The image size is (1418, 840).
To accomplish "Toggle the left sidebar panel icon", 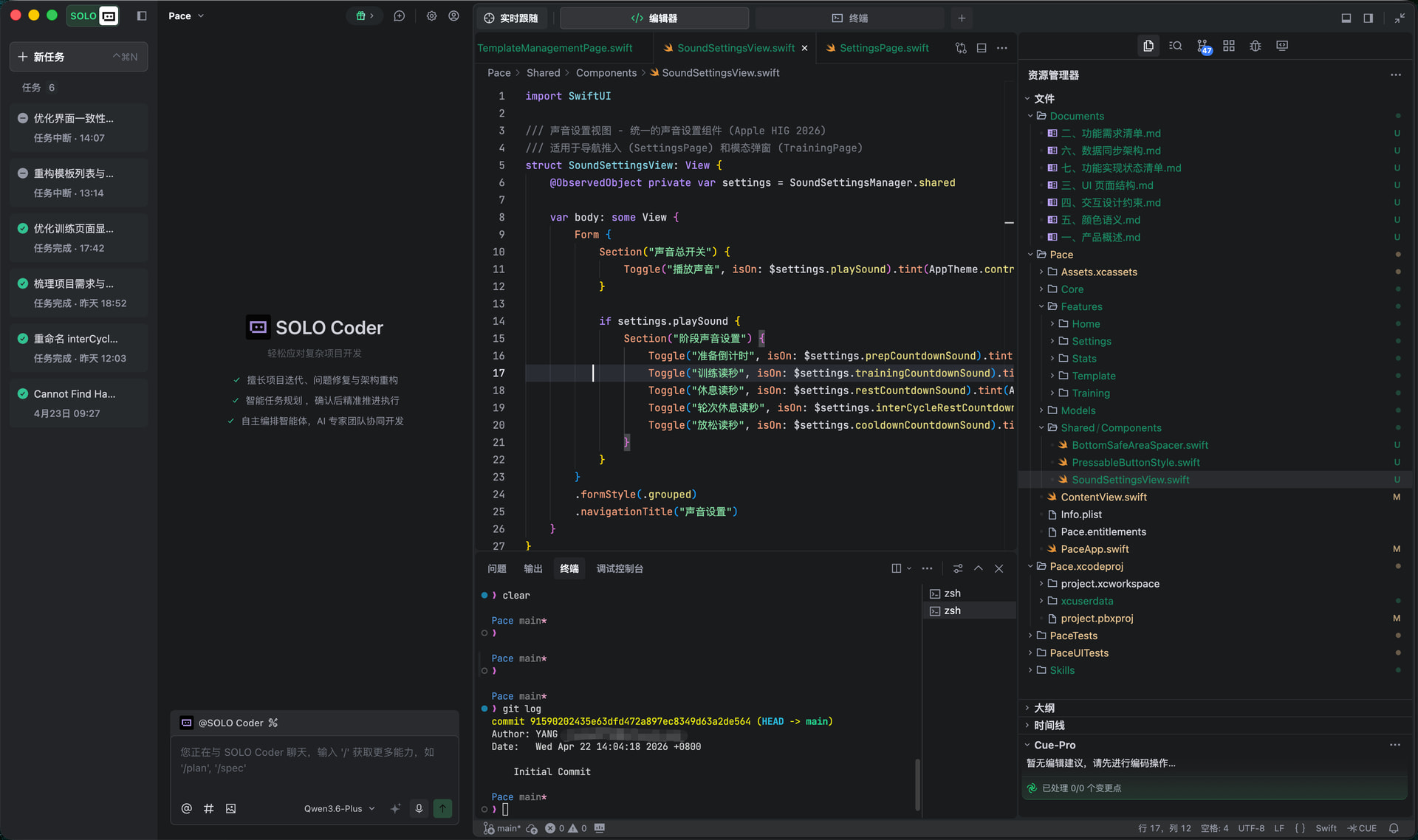I will click(142, 16).
